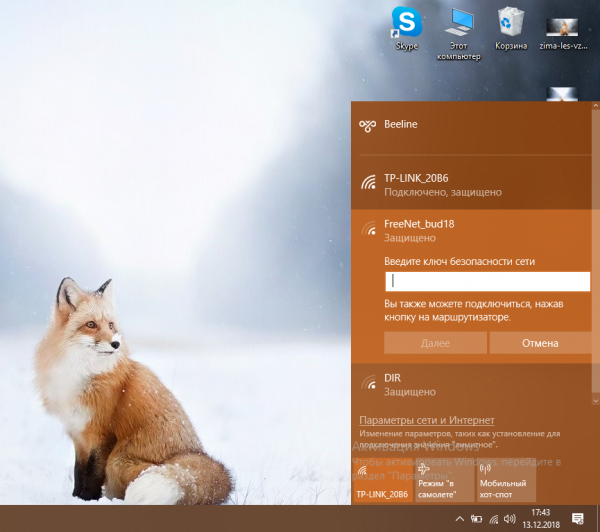Image resolution: width=600 pixels, height=532 pixels.
Task: Click the FreeNet_bud18 network name
Action: click(x=418, y=224)
